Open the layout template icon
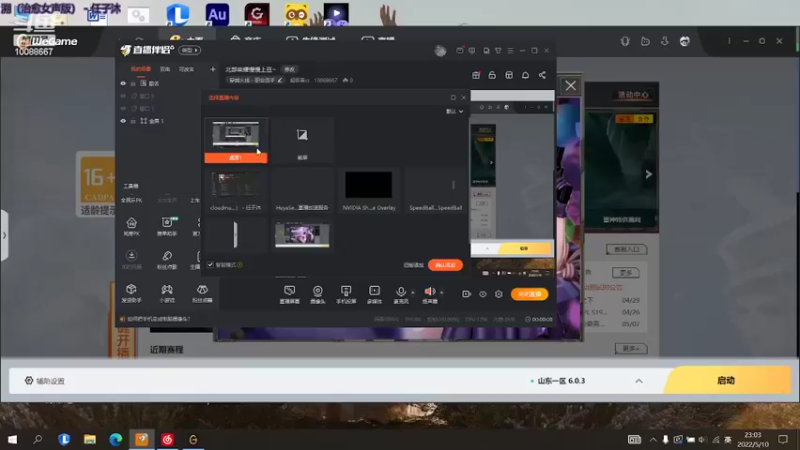 (x=509, y=75)
